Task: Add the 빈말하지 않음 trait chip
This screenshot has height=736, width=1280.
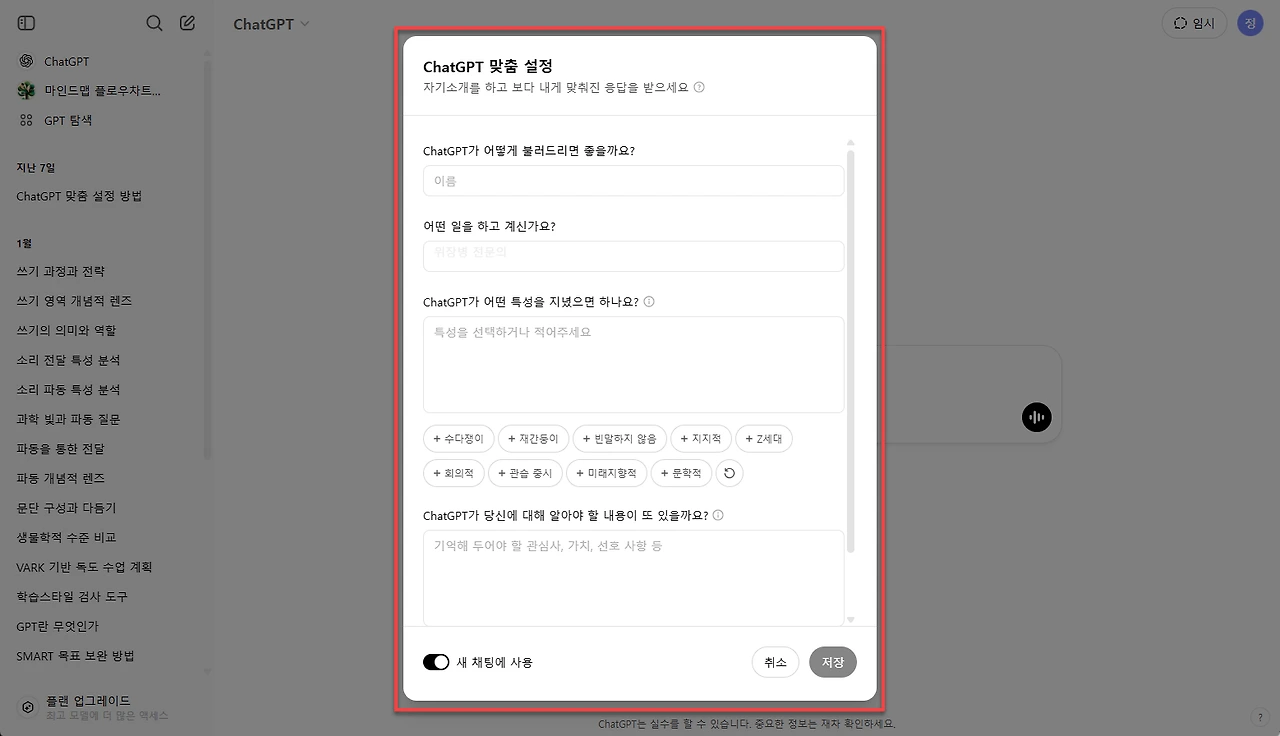Action: [x=619, y=439]
